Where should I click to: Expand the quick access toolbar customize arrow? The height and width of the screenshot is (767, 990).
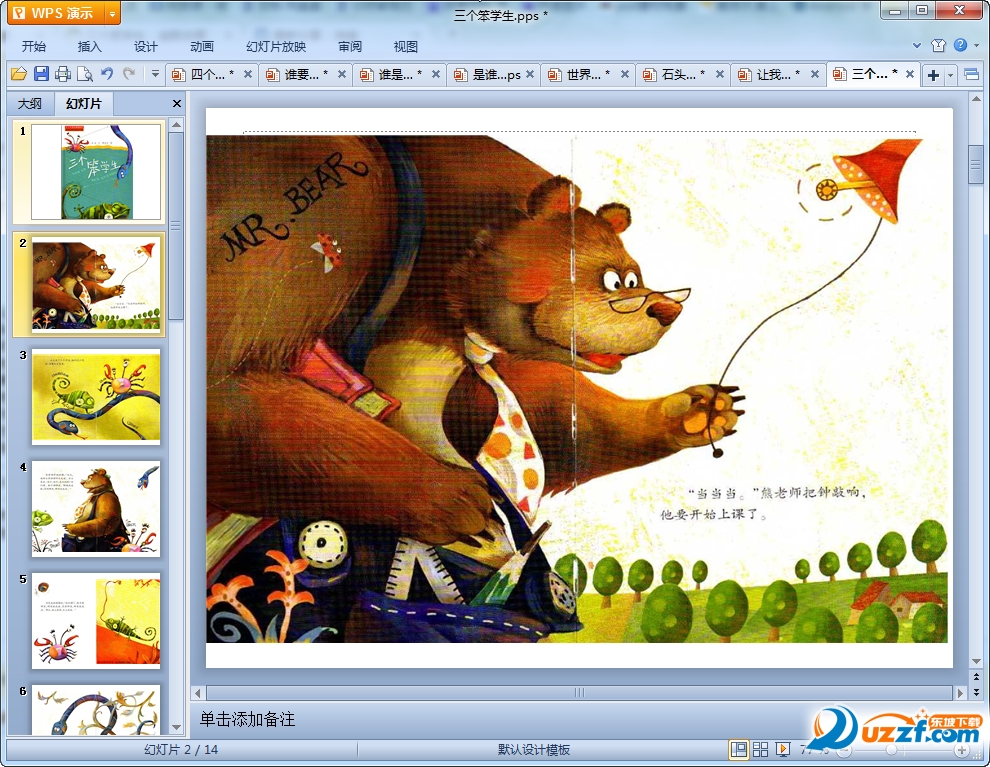[x=155, y=74]
